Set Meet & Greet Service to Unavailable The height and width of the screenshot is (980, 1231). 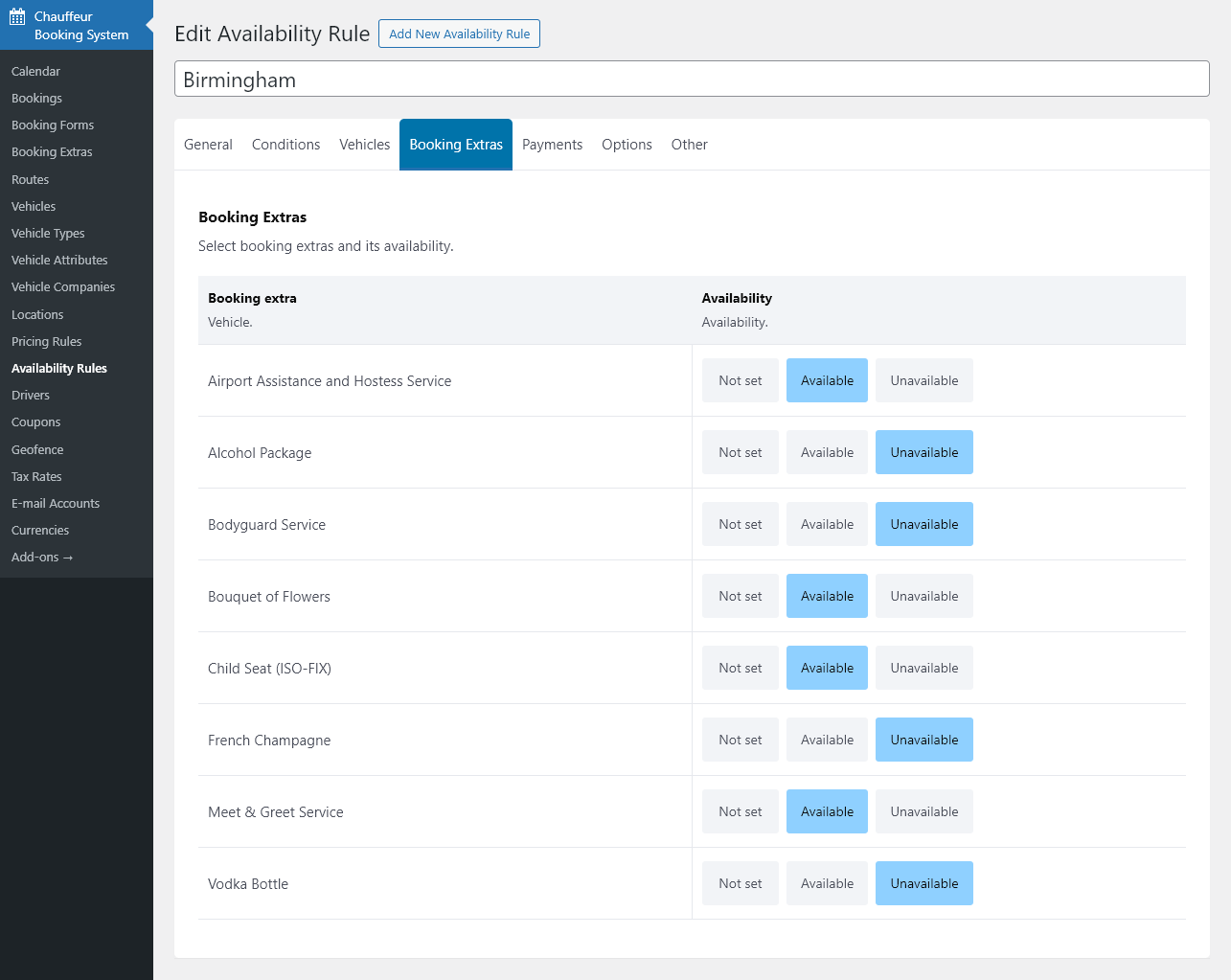click(x=923, y=811)
